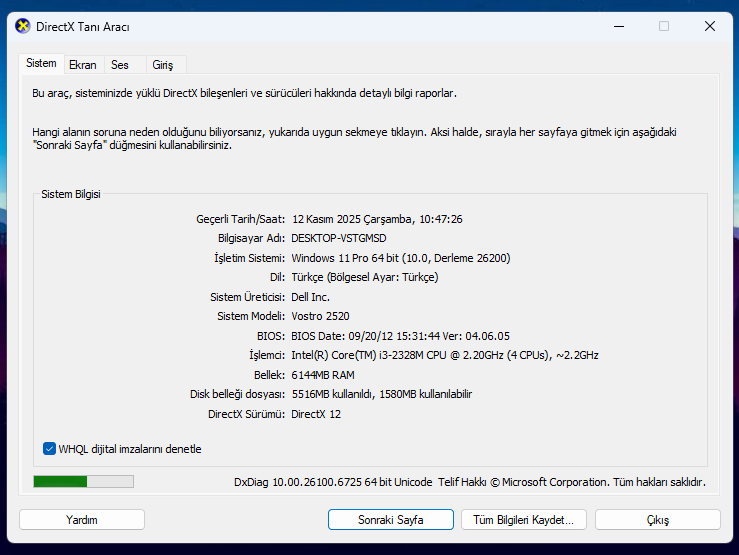Switch to the Sistem tab
Image resolution: width=739 pixels, height=555 pixels.
(41, 63)
